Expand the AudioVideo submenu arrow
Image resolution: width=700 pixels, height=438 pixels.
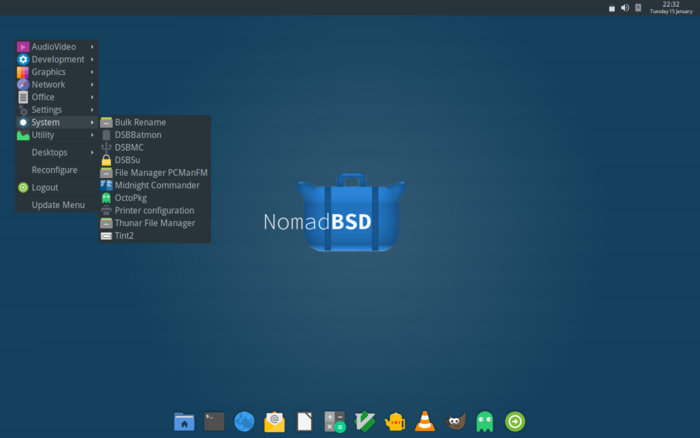(x=92, y=47)
